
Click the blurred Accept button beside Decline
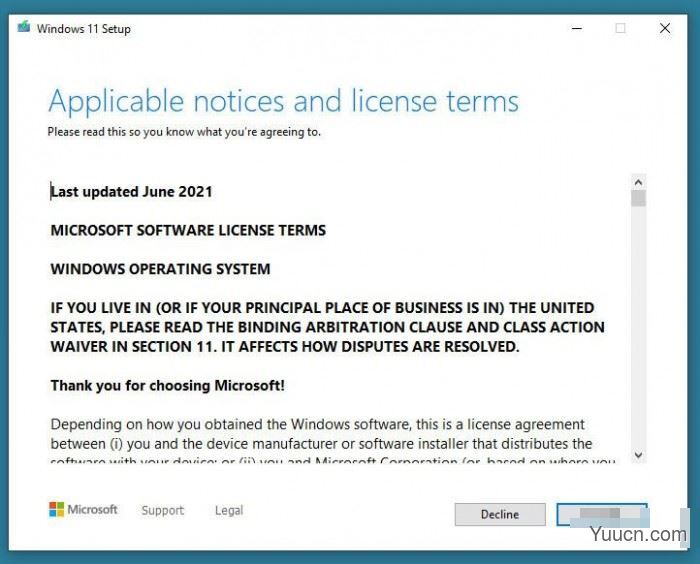click(602, 514)
